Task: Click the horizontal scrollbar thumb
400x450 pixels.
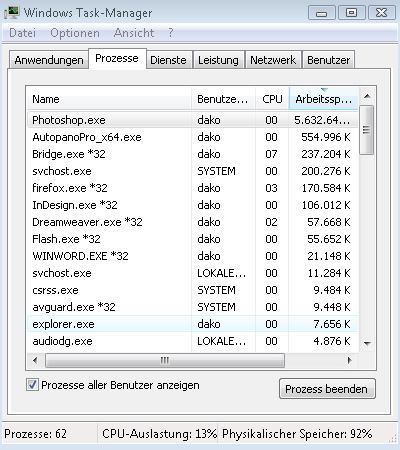Action: point(165,360)
